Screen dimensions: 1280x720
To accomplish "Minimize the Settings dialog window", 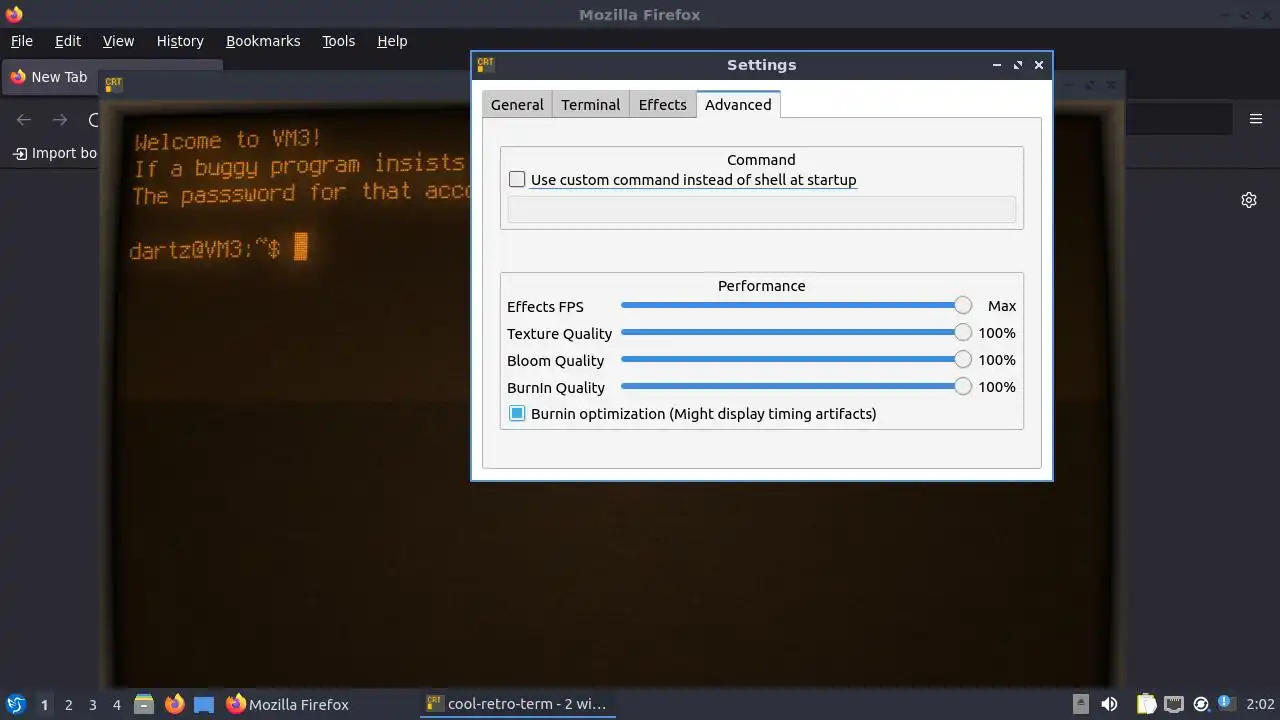I will pyautogui.click(x=997, y=65).
